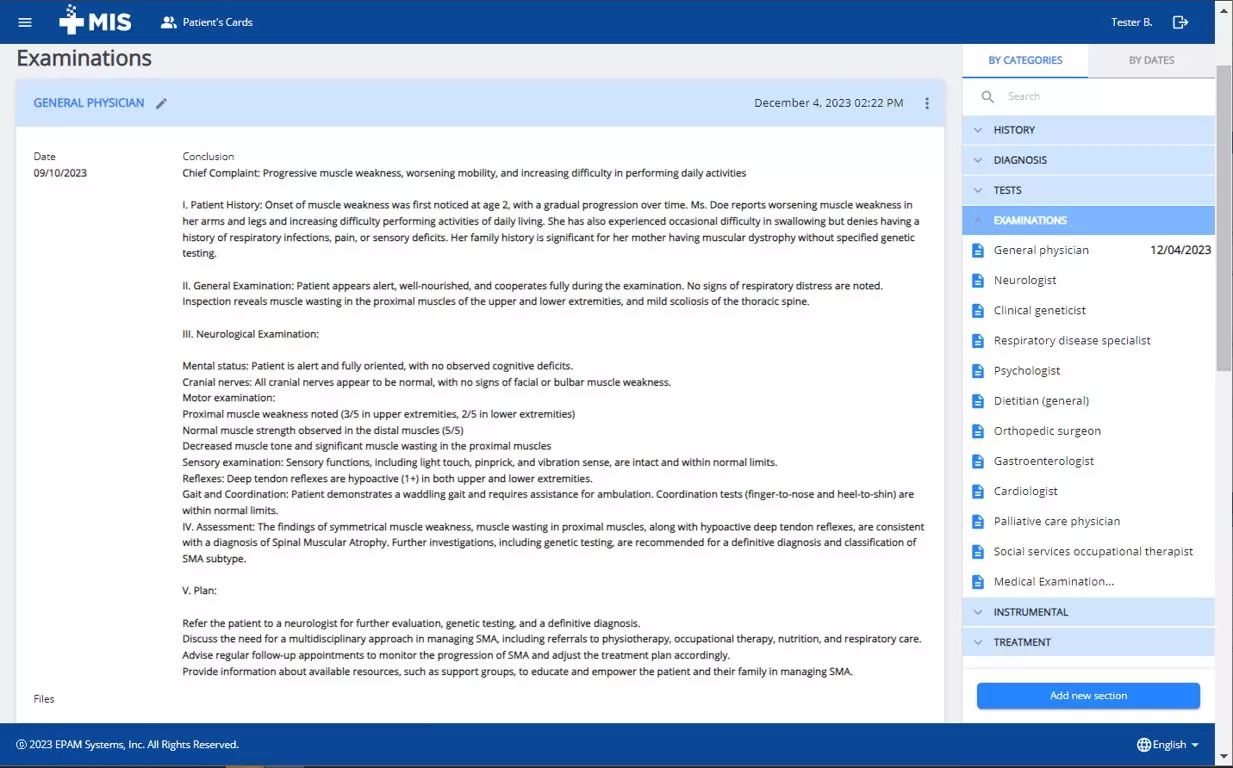Open the General physician examination entry
The height and width of the screenshot is (768, 1233).
tap(1041, 250)
